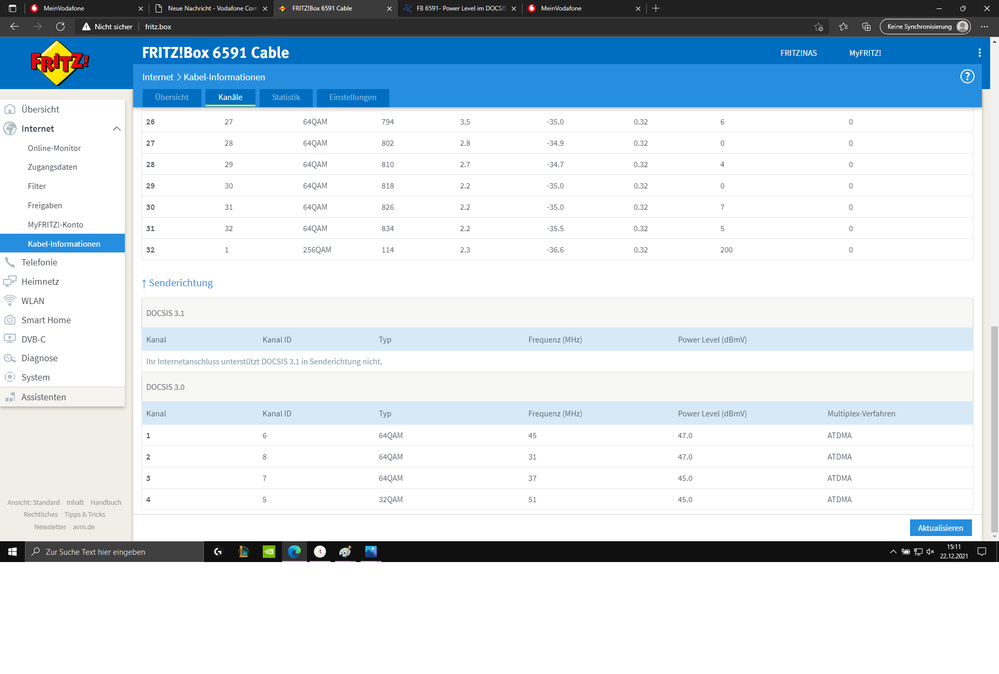Close the Neue Nachricht browser tab

click(x=265, y=8)
